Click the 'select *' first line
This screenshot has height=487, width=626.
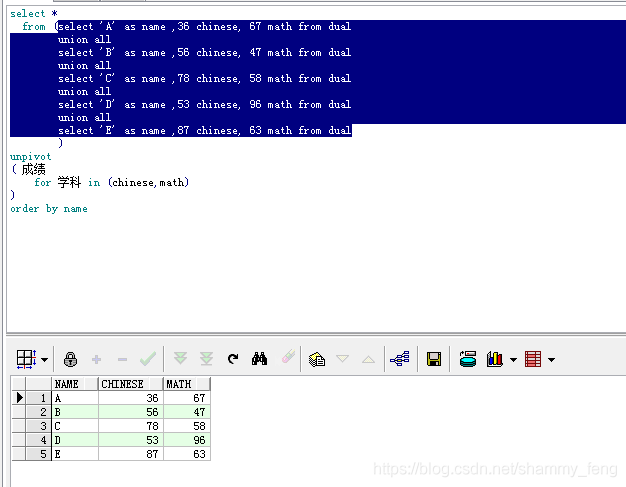34,14
